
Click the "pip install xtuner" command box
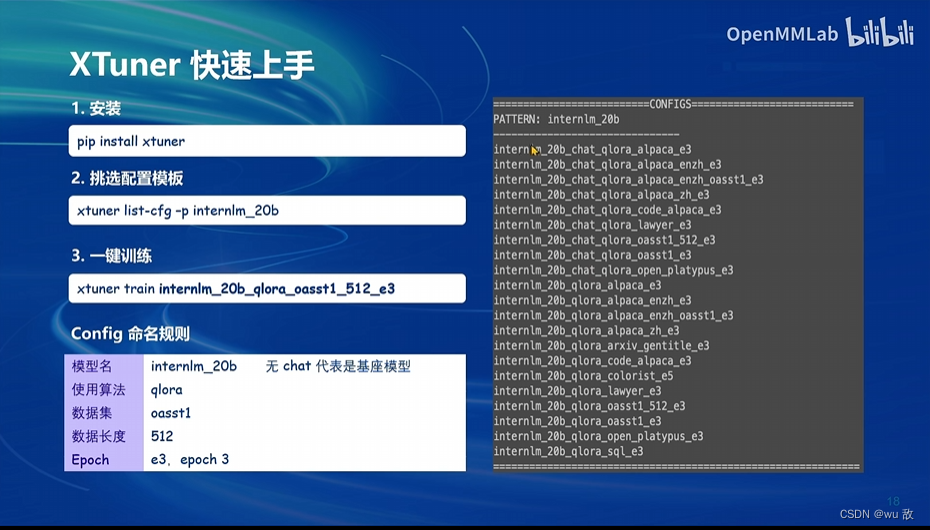click(267, 141)
